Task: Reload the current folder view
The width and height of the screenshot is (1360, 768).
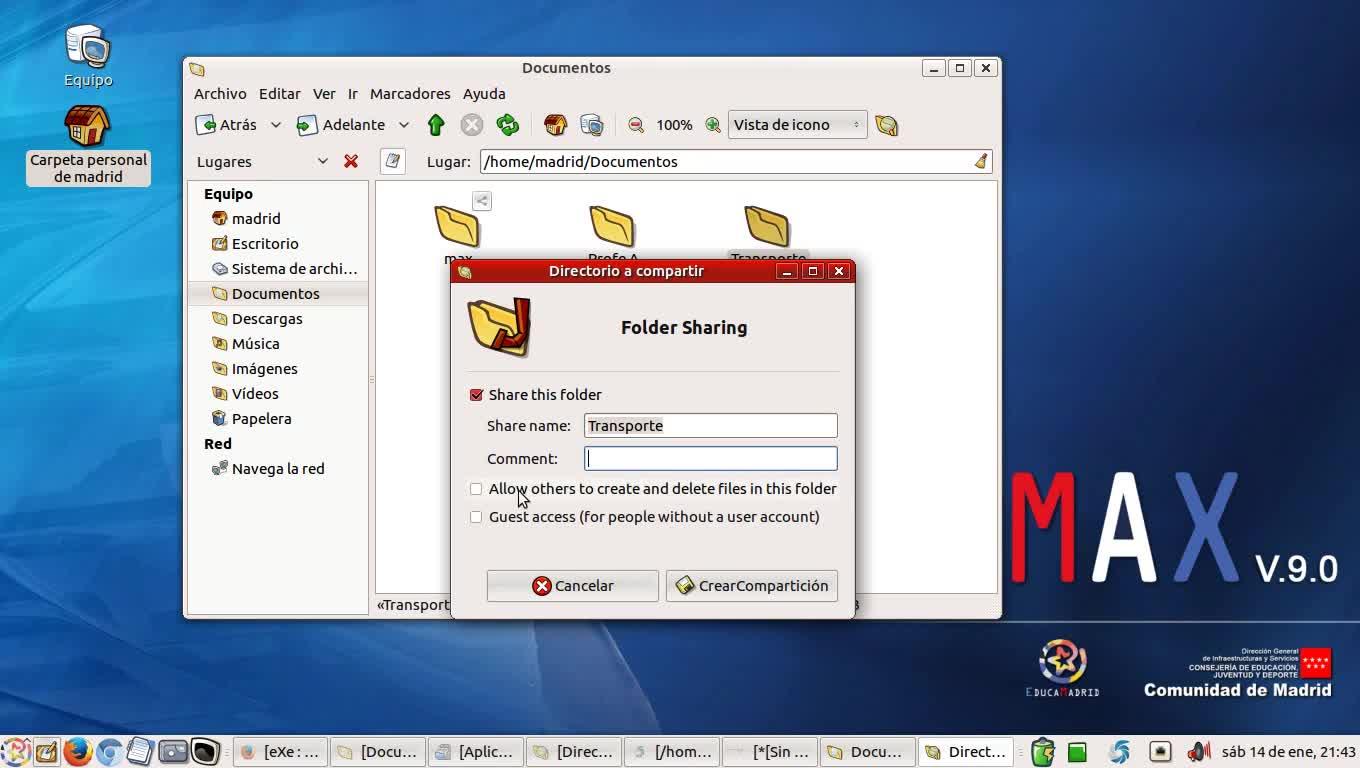Action: tap(508, 125)
